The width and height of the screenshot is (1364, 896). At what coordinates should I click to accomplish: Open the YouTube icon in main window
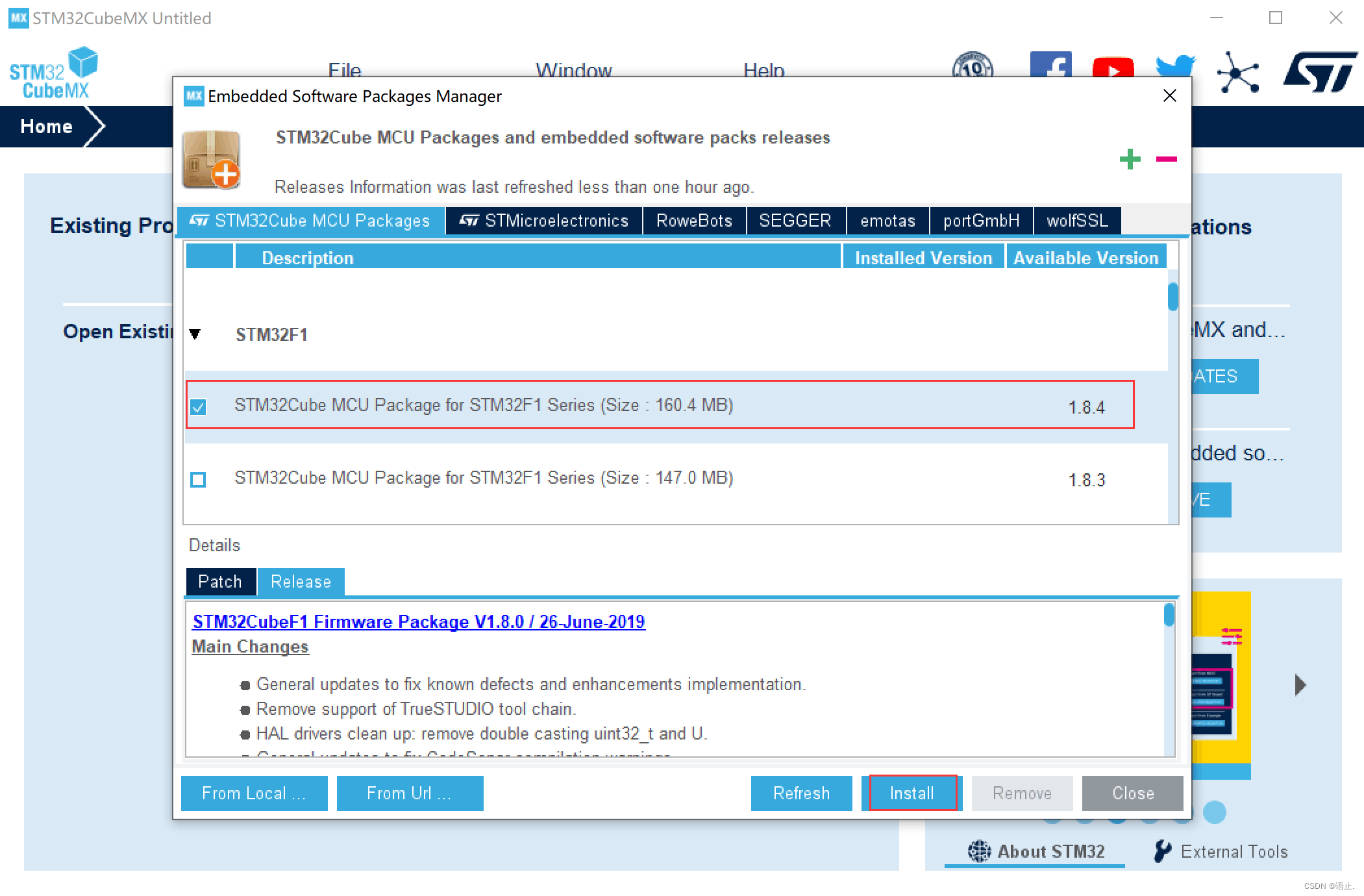[1113, 67]
